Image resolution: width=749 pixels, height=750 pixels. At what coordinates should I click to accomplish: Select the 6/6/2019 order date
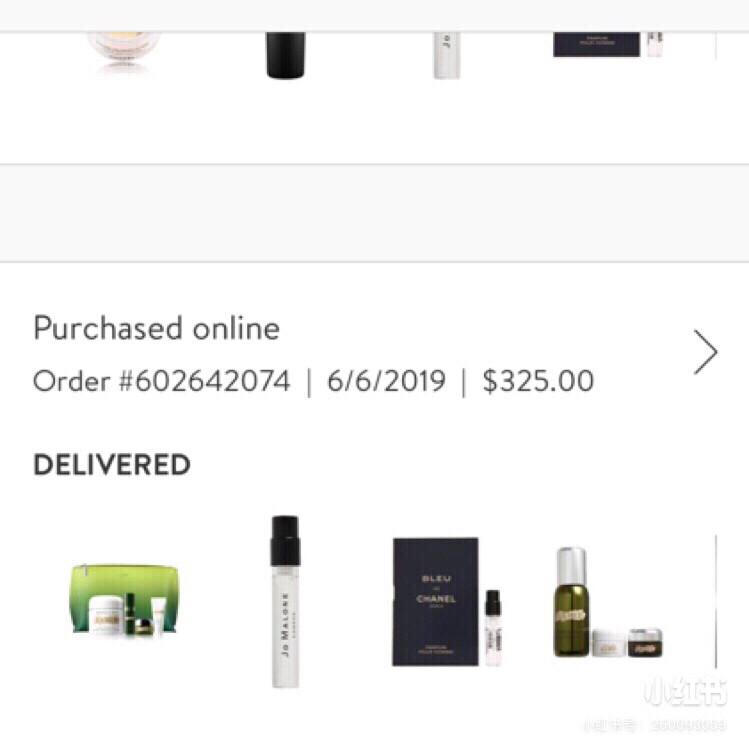[x=386, y=381]
